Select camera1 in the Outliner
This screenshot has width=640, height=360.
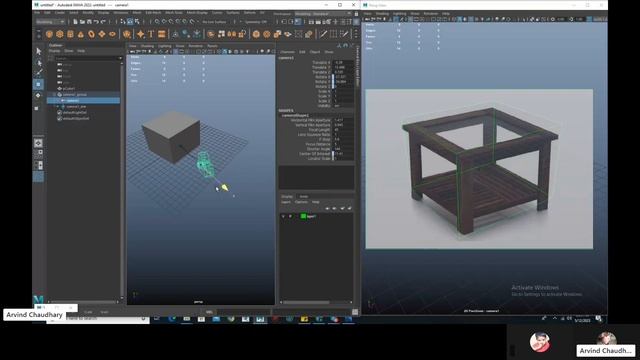(x=72, y=100)
